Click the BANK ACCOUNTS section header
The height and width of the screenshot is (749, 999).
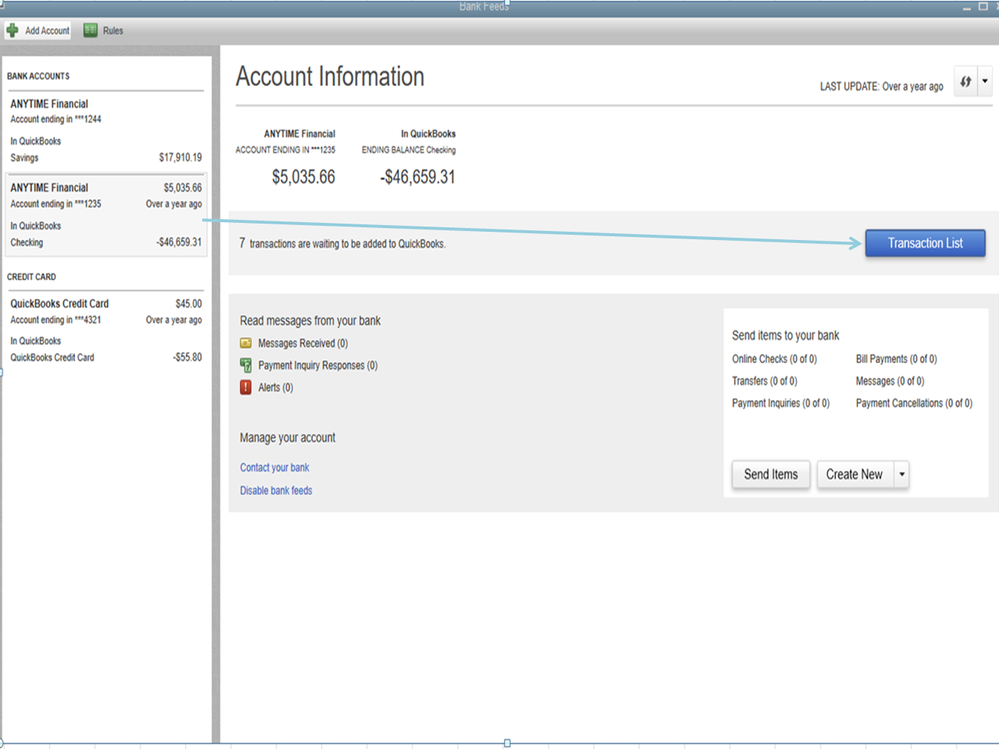pyautogui.click(x=38, y=76)
